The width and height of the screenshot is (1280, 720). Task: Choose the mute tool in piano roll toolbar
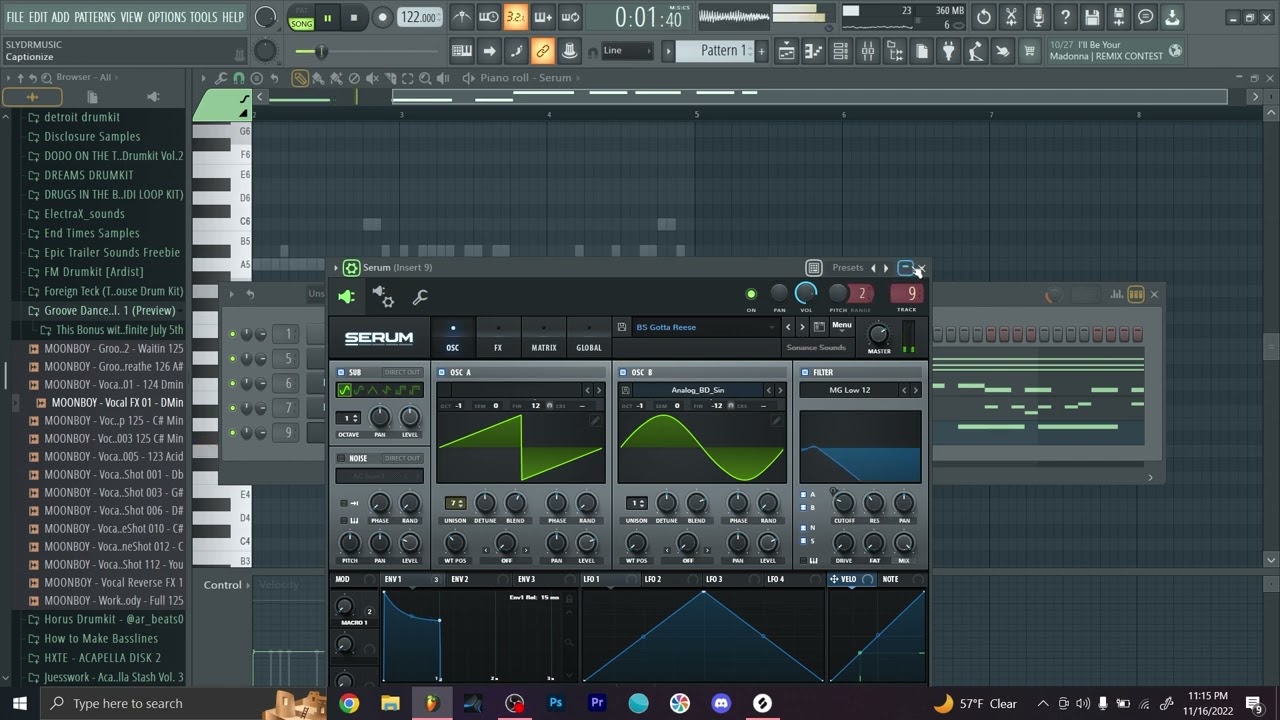[x=372, y=78]
